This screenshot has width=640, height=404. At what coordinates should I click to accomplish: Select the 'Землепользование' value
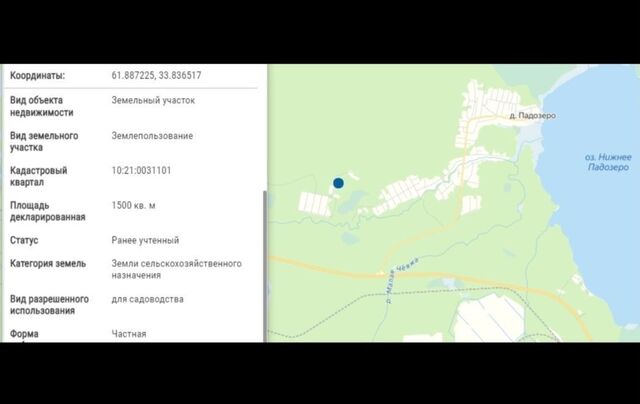click(152, 136)
